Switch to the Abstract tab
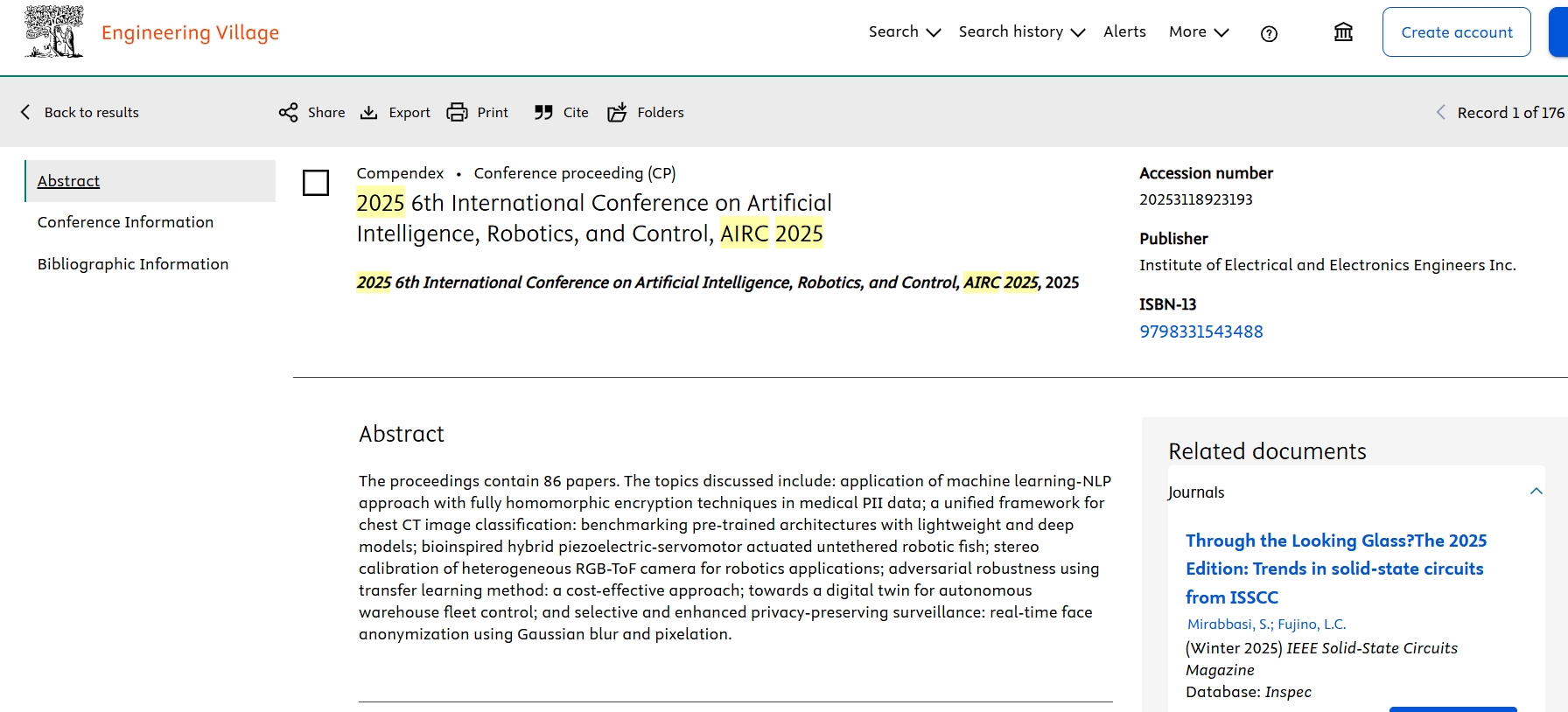This screenshot has height=712, width=1568. (68, 181)
